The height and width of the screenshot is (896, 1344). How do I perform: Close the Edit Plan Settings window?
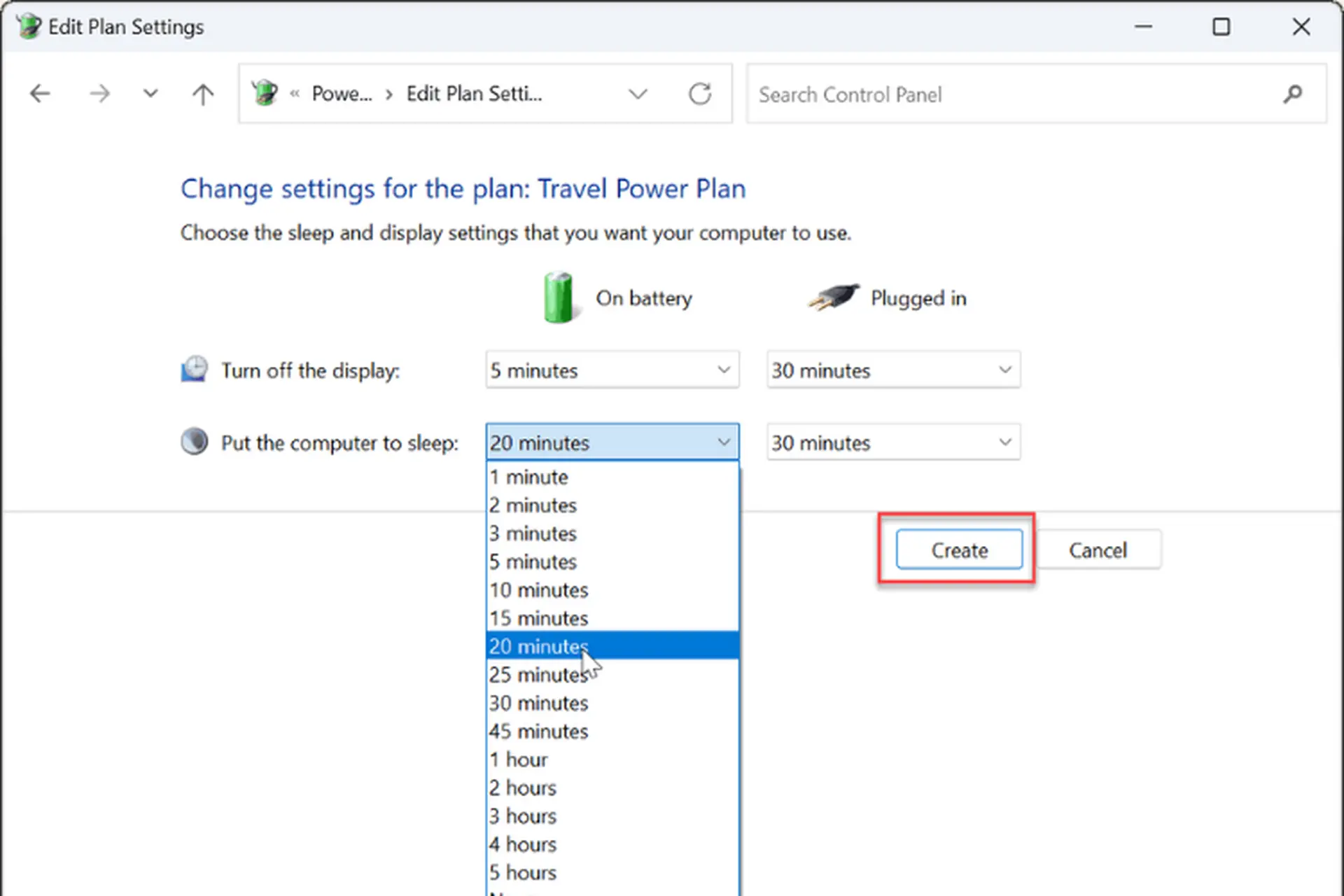point(1301,27)
